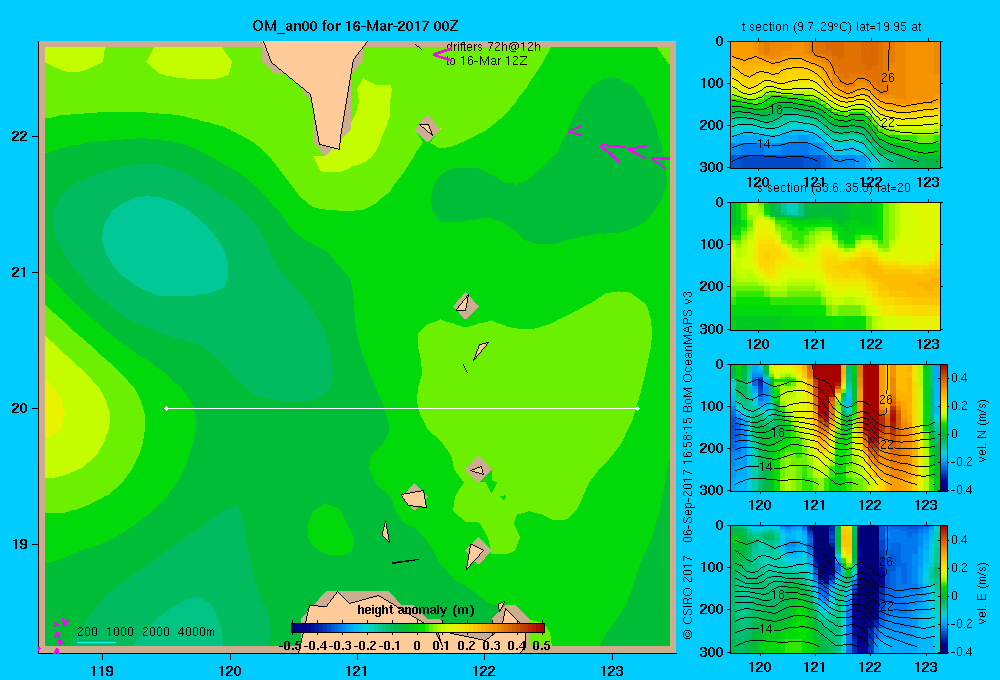Click longitude label 123 under the main map
The height and width of the screenshot is (680, 1000).
tap(612, 670)
